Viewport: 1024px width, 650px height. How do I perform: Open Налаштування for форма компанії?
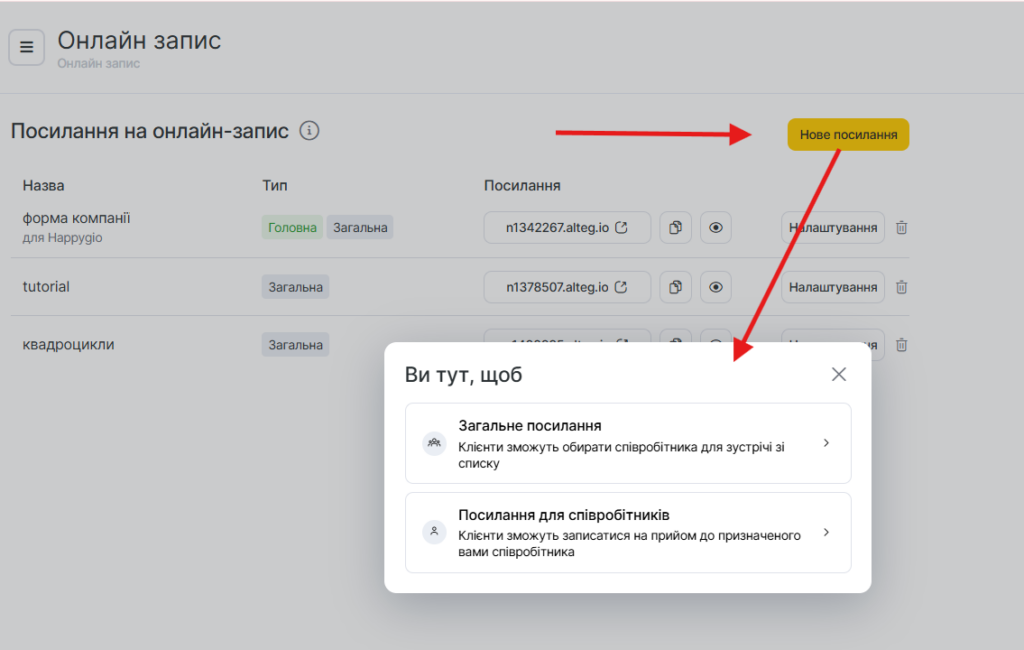point(833,228)
